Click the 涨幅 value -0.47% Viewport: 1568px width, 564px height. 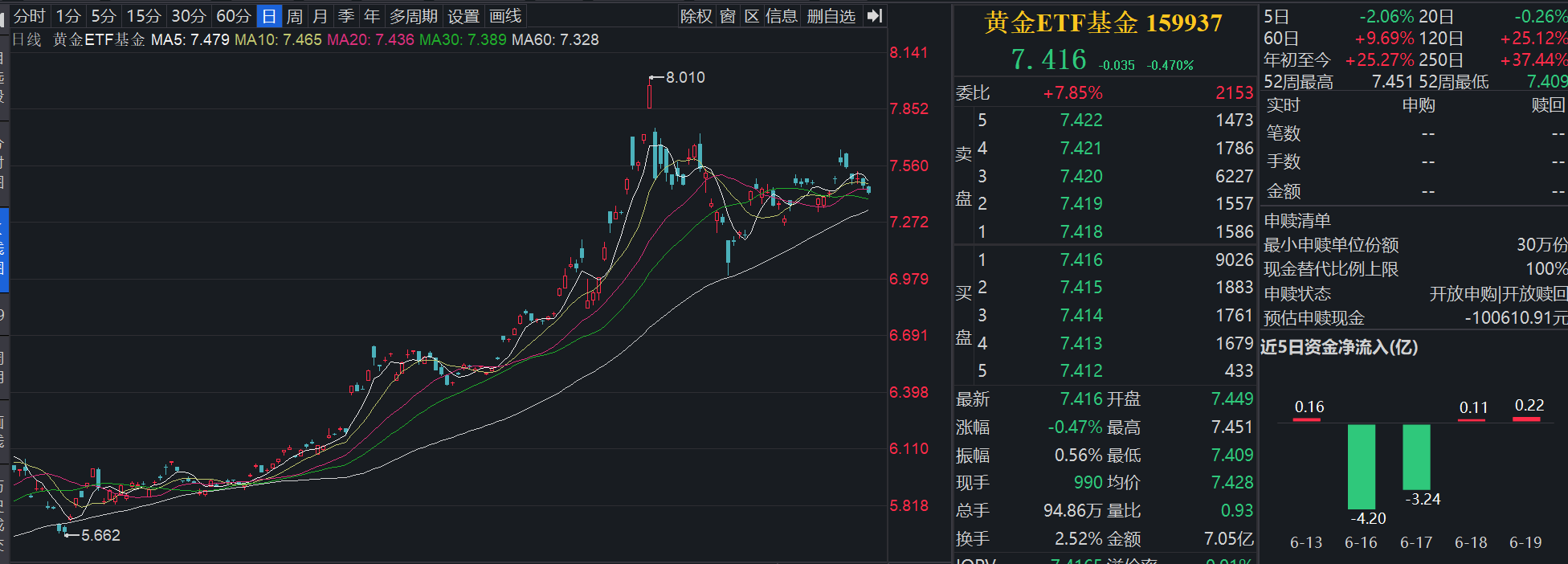coord(1075,427)
